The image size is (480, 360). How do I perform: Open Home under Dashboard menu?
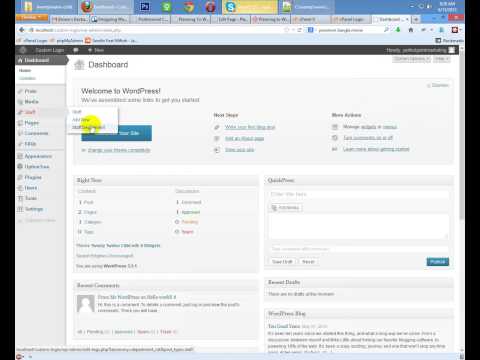pyautogui.click(x=25, y=70)
